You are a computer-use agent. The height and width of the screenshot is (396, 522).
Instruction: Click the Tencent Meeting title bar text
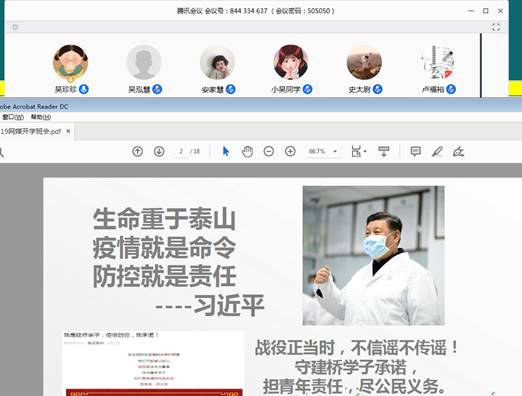coord(255,11)
